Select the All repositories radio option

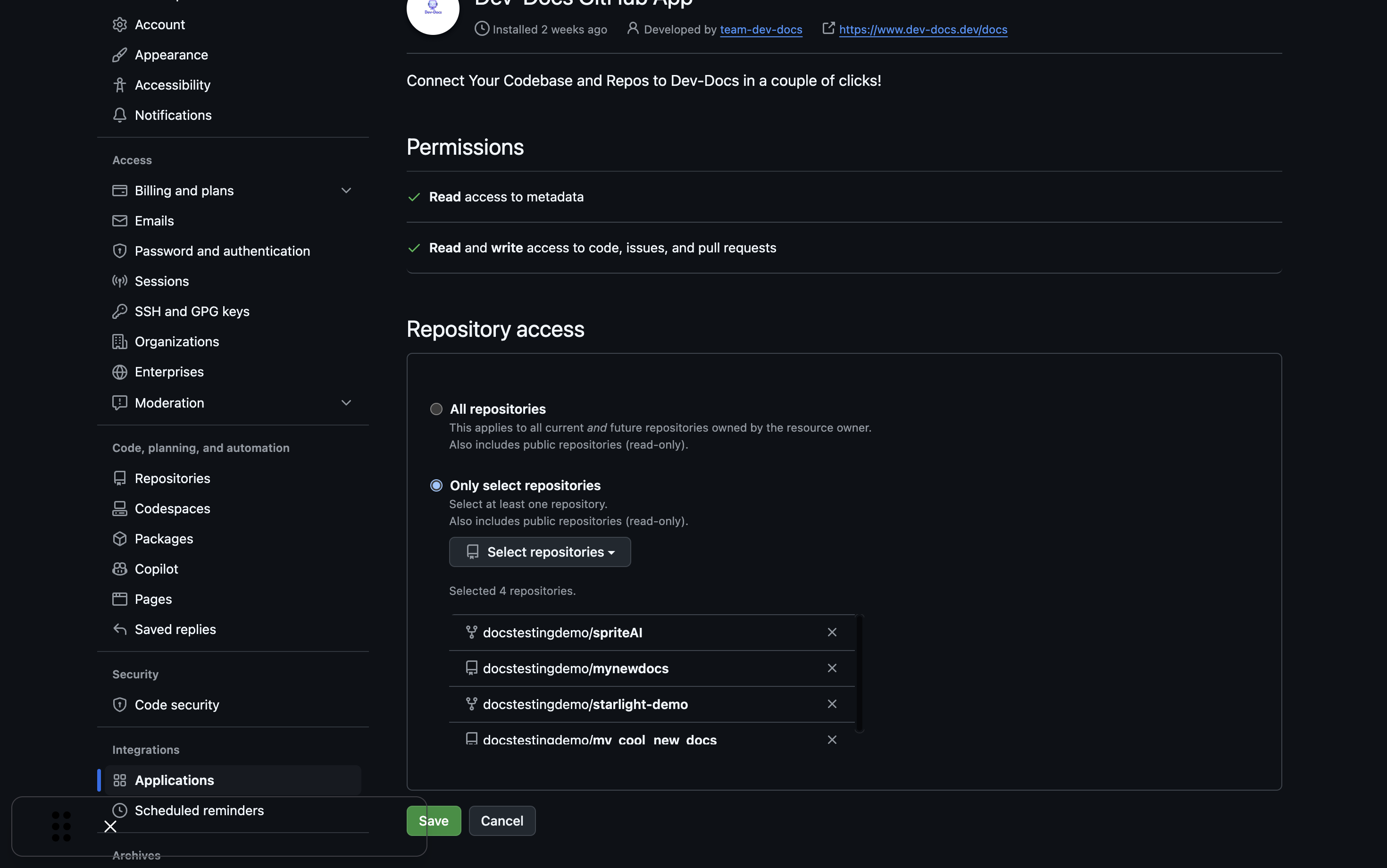tap(436, 409)
